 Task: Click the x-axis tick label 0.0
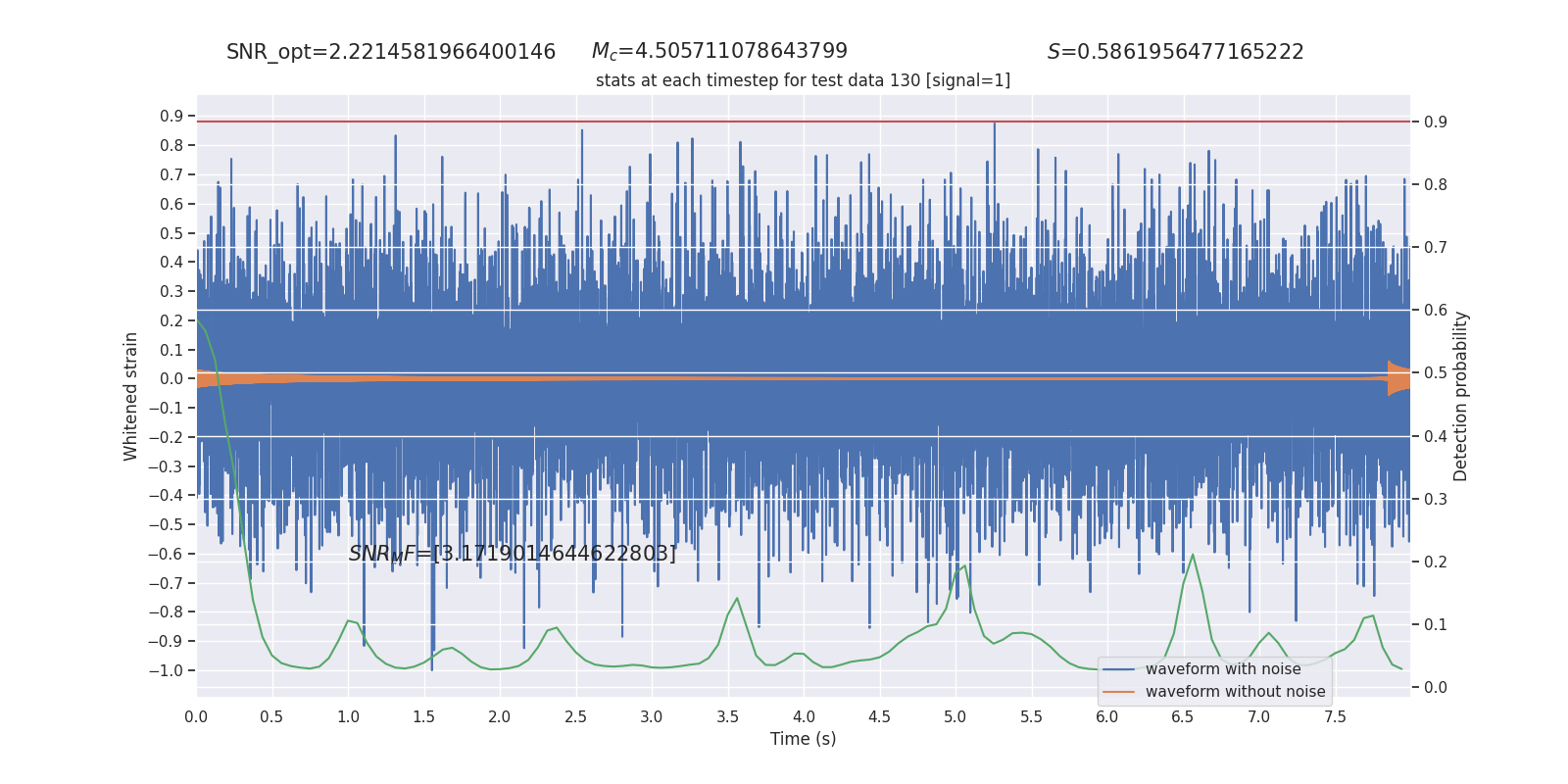click(196, 717)
